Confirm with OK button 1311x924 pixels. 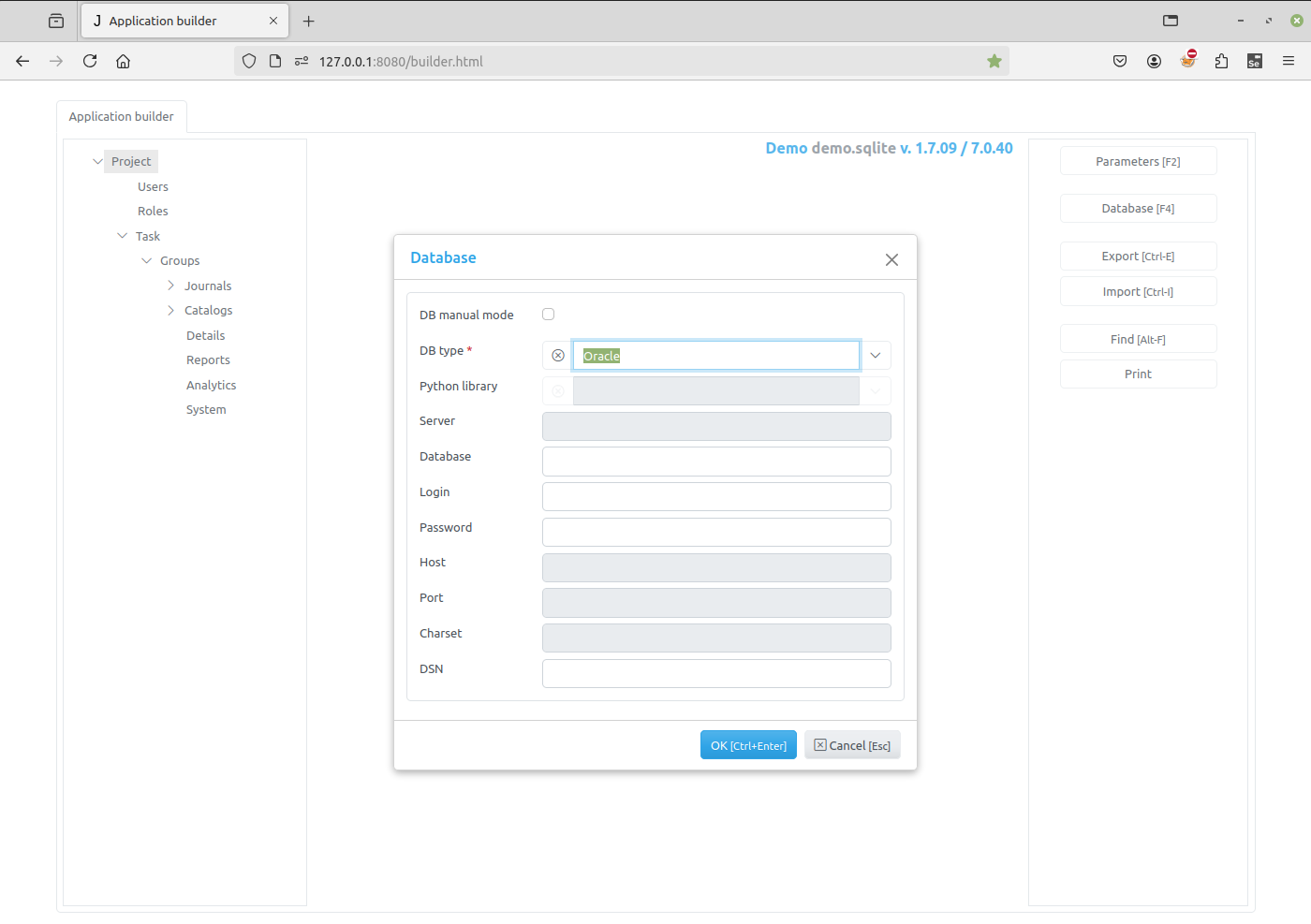(748, 745)
